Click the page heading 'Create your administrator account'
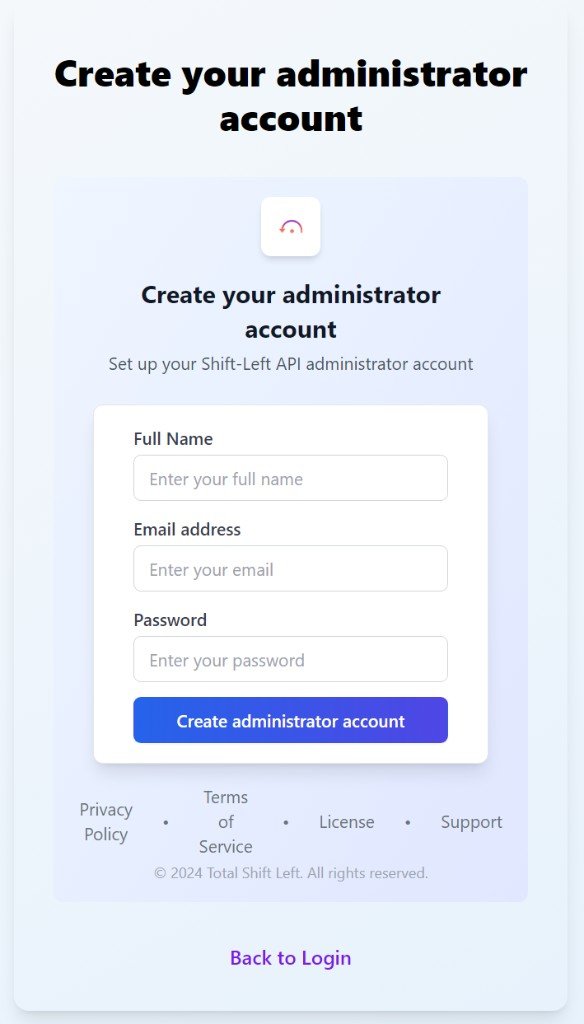Viewport: 584px width, 1024px height. [x=290, y=96]
